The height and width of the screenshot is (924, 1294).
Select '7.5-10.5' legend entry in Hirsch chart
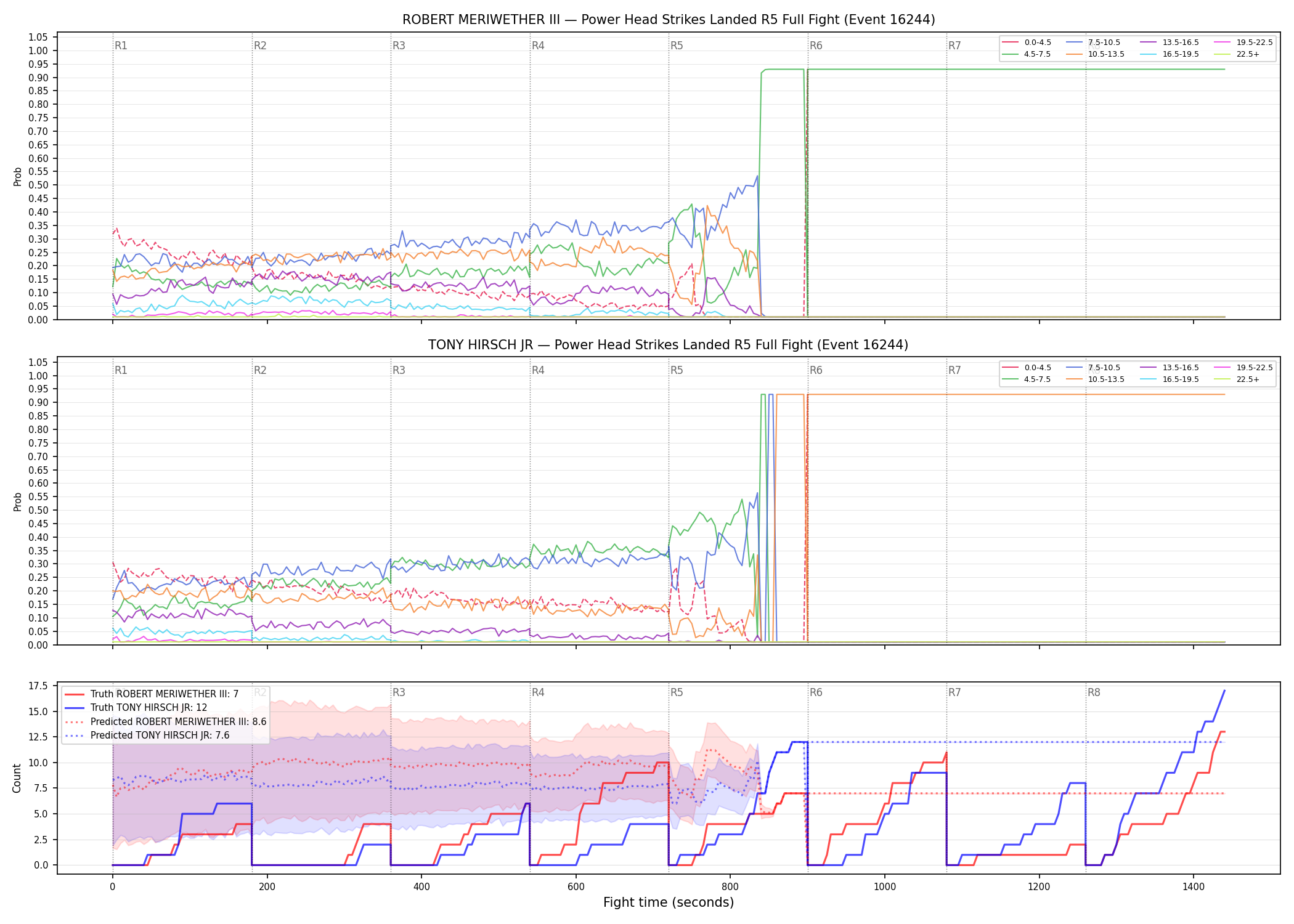pyautogui.click(x=1093, y=368)
